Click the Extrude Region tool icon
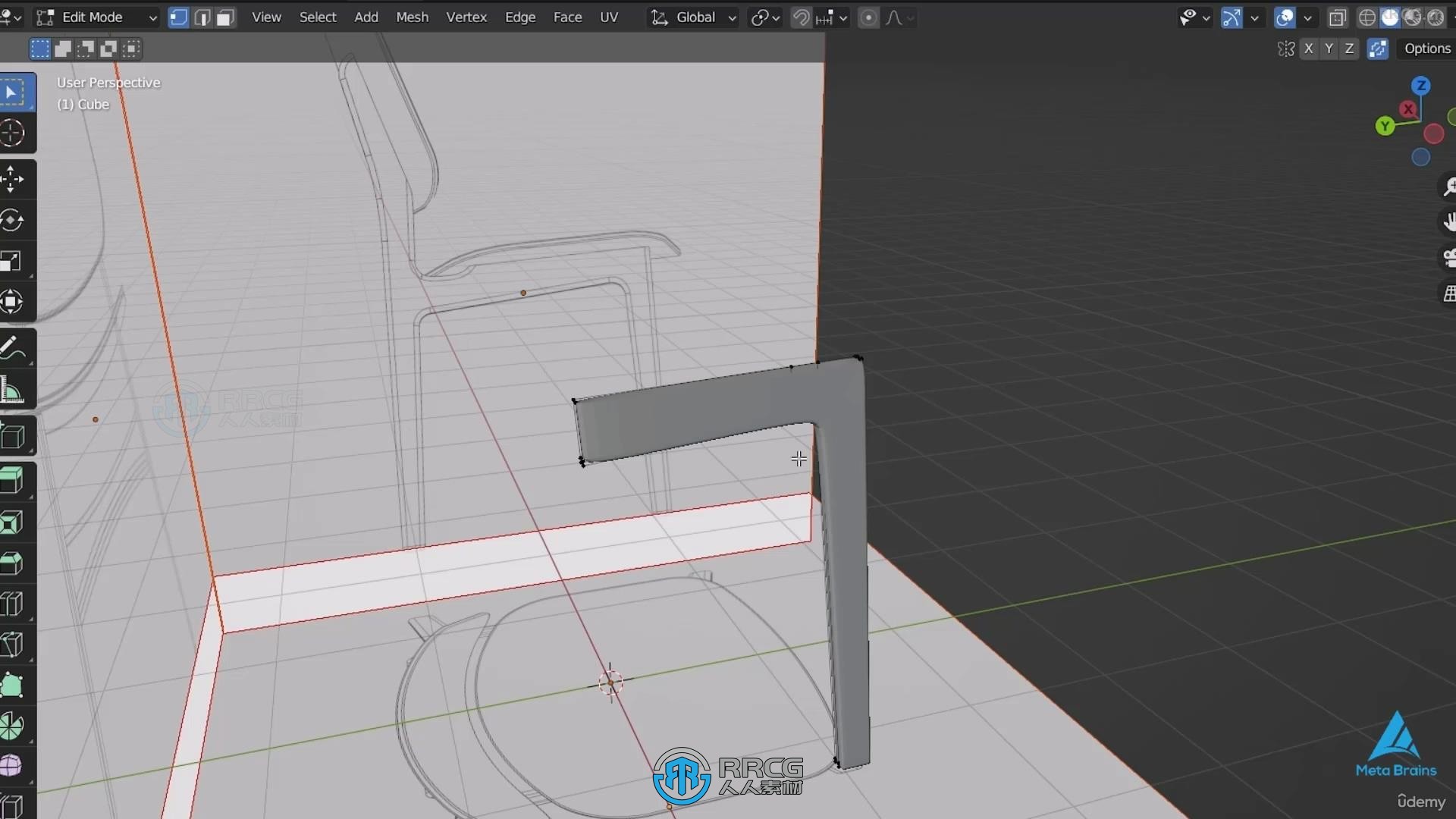Screen dimensions: 1456x819 point(13,481)
